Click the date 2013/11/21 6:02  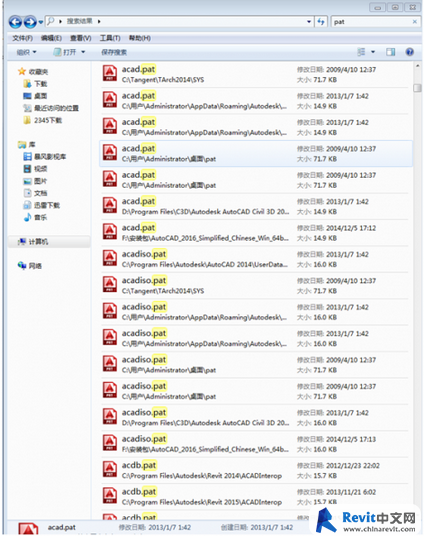(351, 492)
